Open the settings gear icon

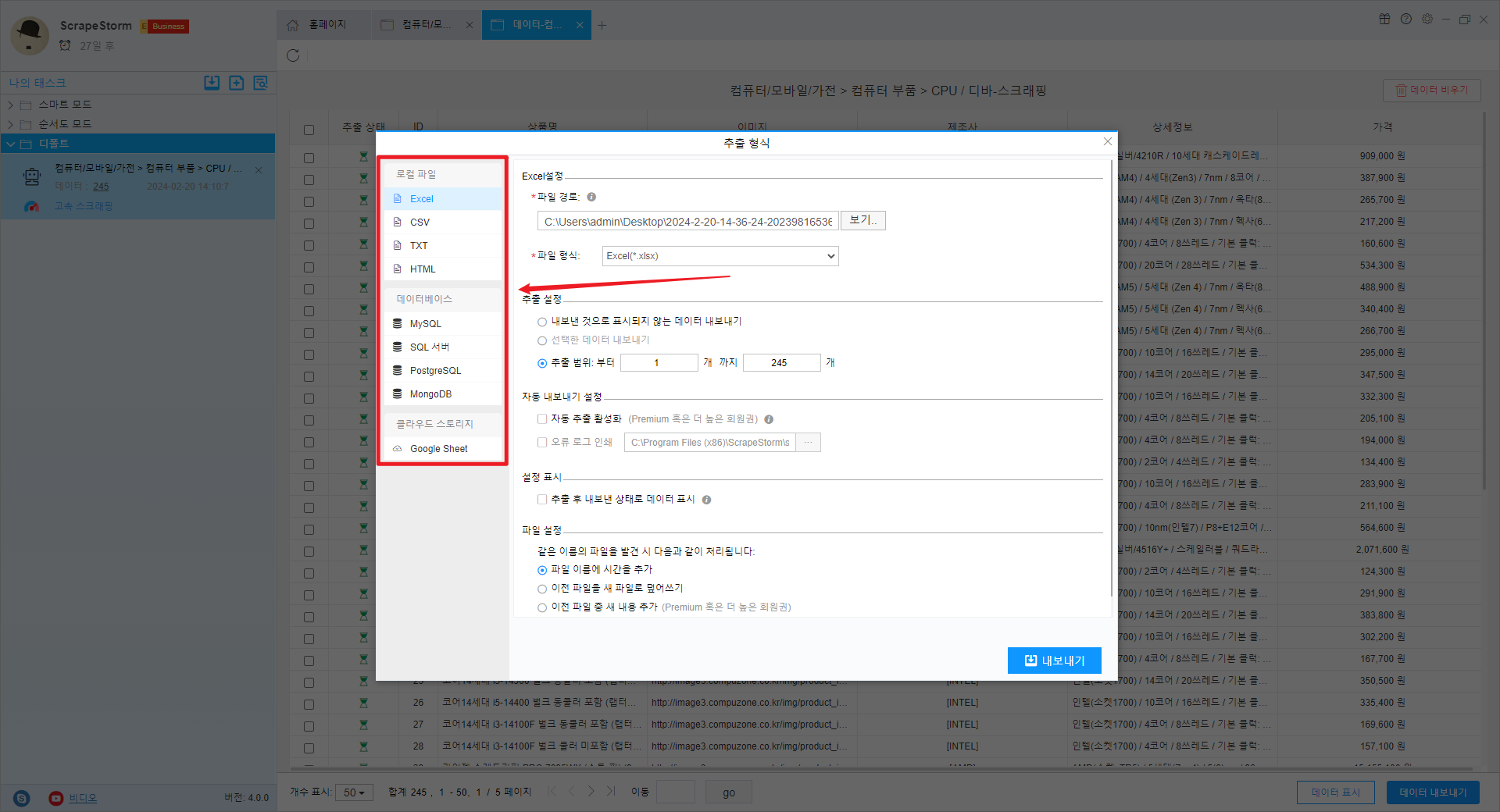tap(1427, 20)
